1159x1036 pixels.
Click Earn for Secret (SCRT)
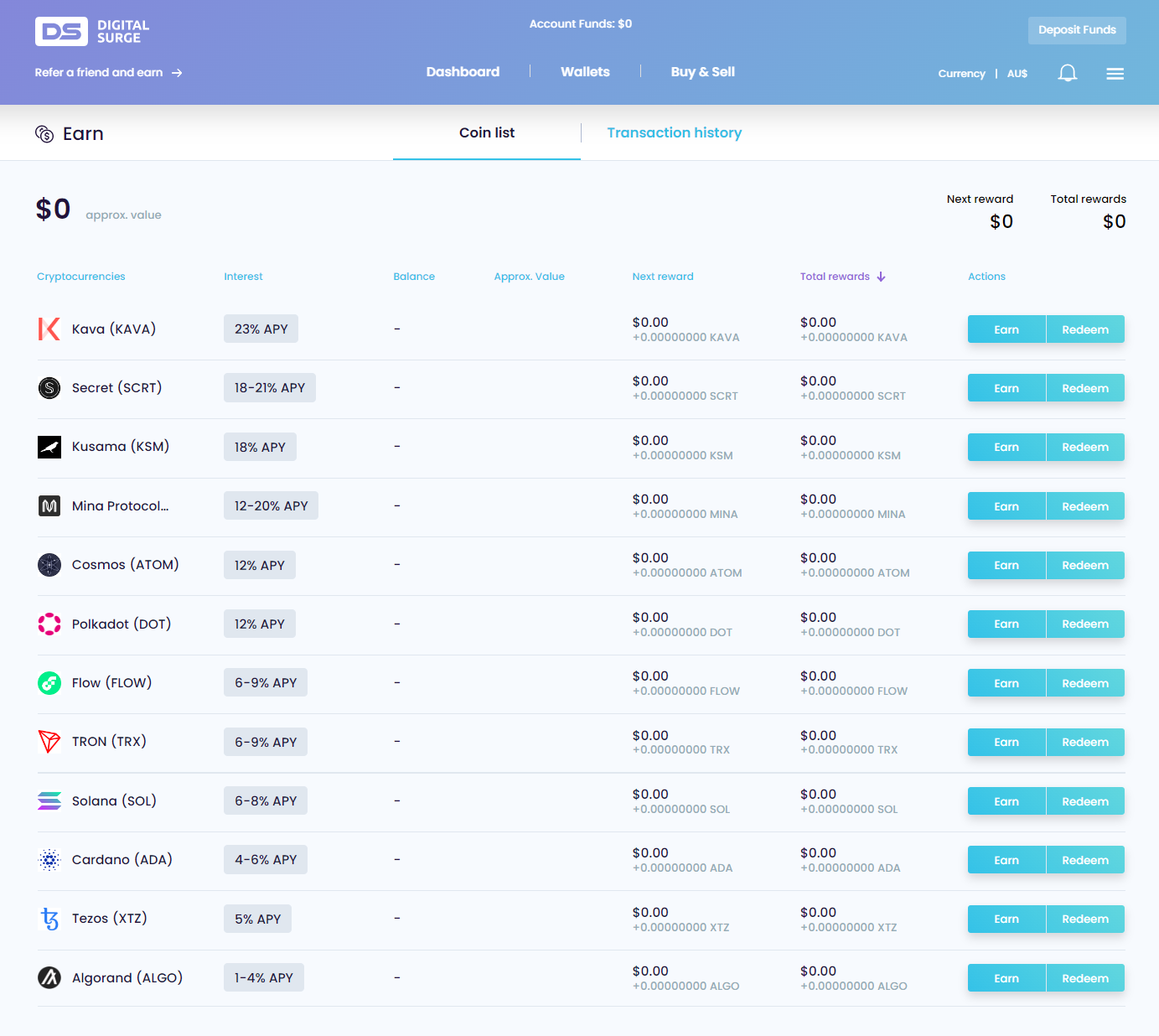pos(1006,388)
